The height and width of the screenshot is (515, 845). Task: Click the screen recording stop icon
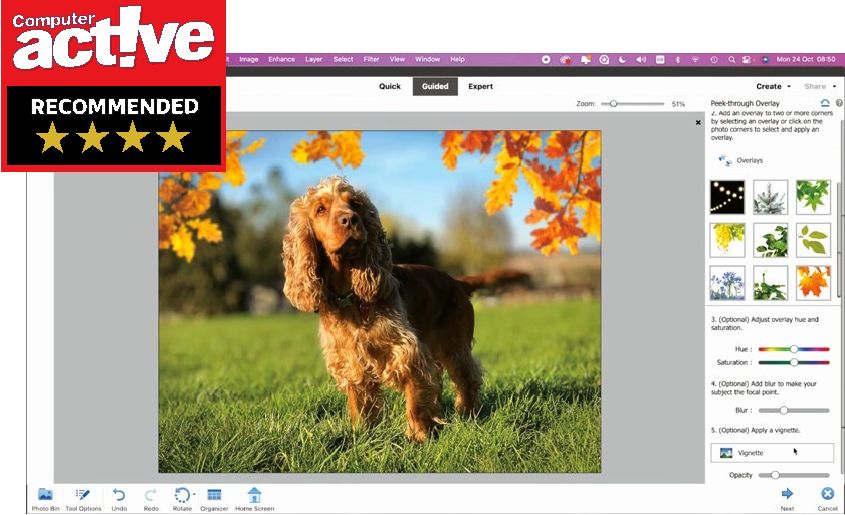click(x=546, y=60)
